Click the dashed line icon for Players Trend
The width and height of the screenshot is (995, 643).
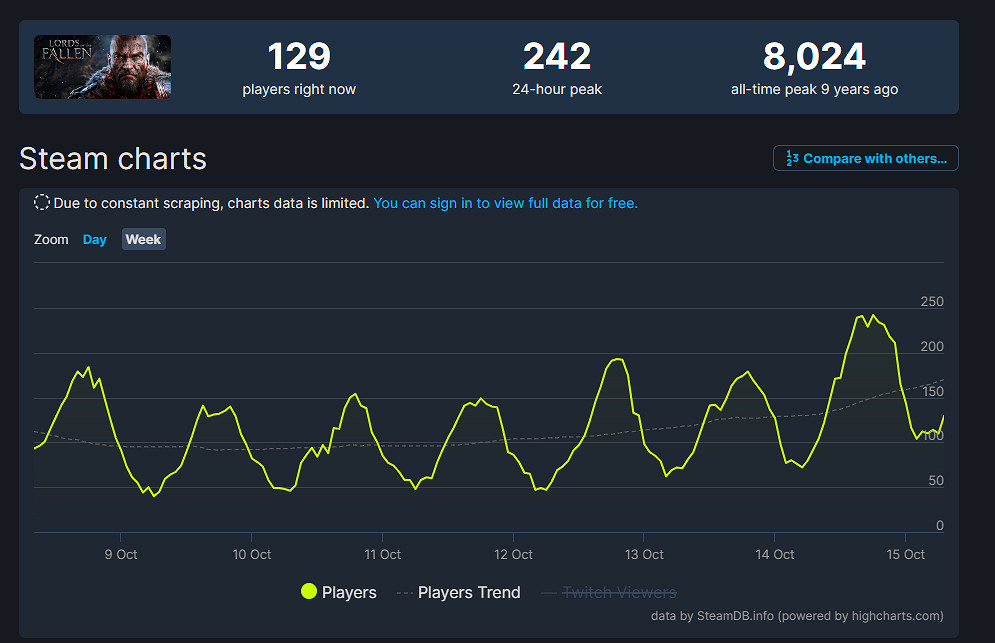(404, 592)
